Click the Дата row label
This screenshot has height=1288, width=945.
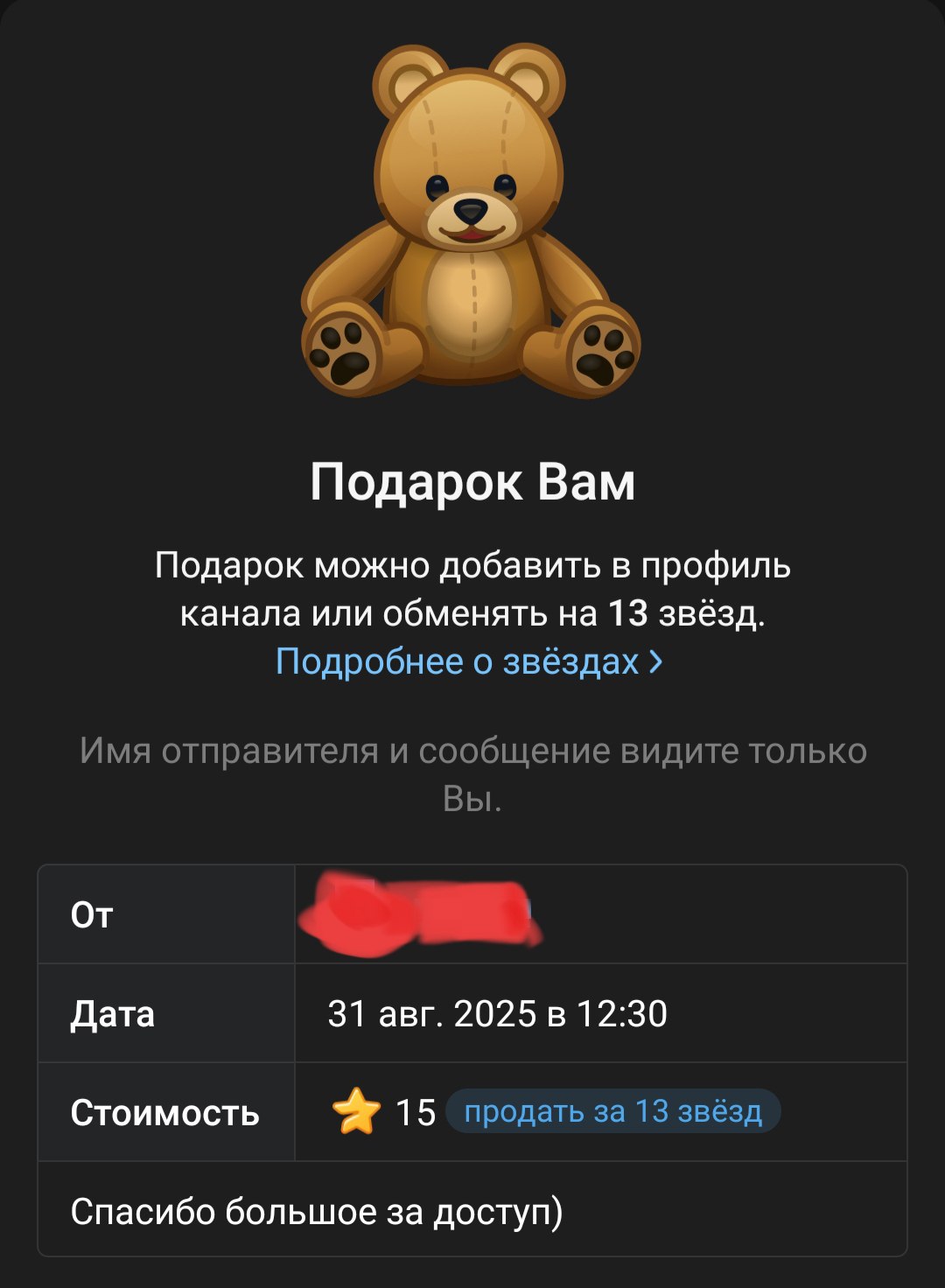click(112, 1014)
